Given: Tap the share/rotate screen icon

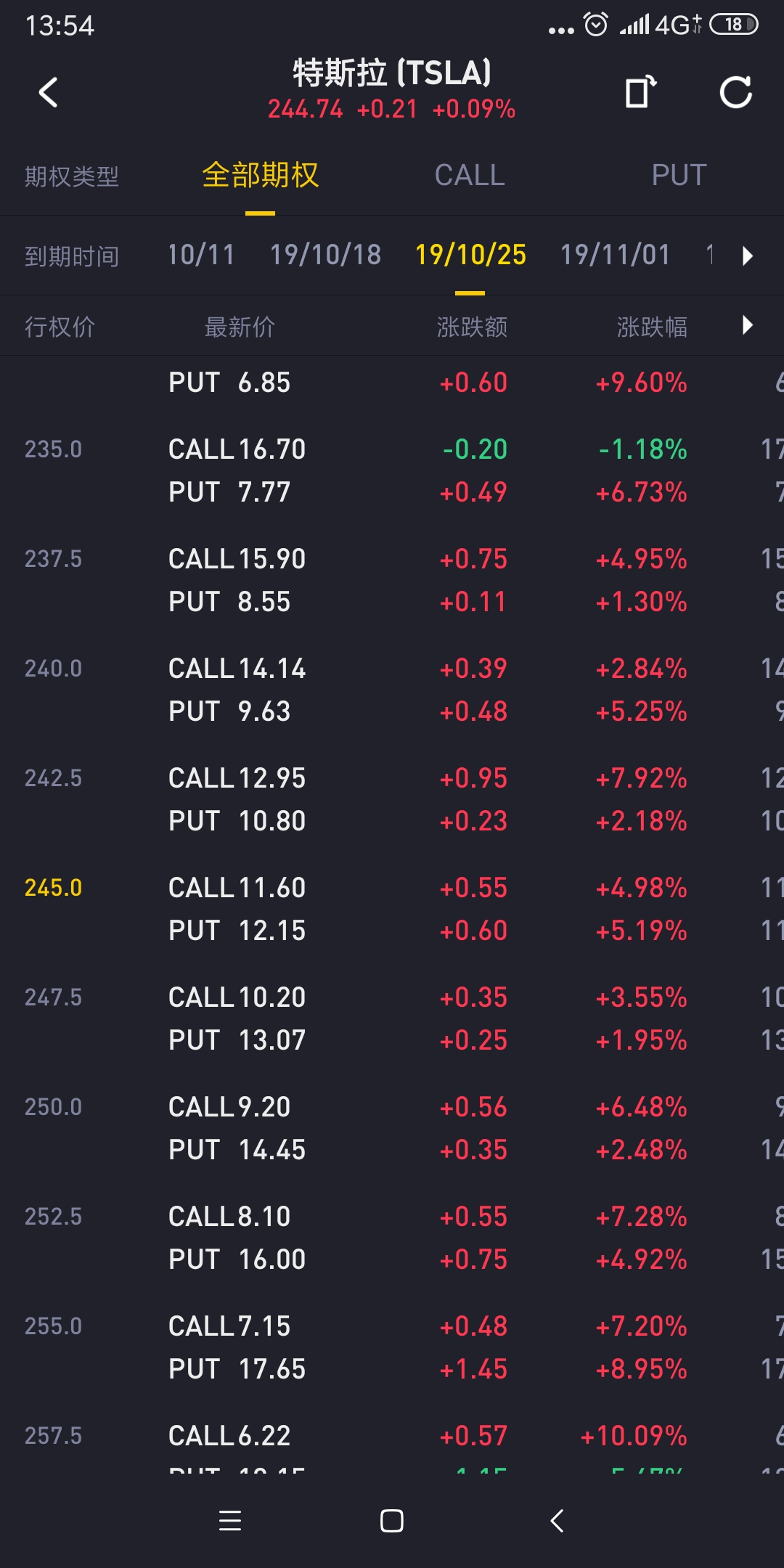Looking at the screenshot, I should point(640,92).
